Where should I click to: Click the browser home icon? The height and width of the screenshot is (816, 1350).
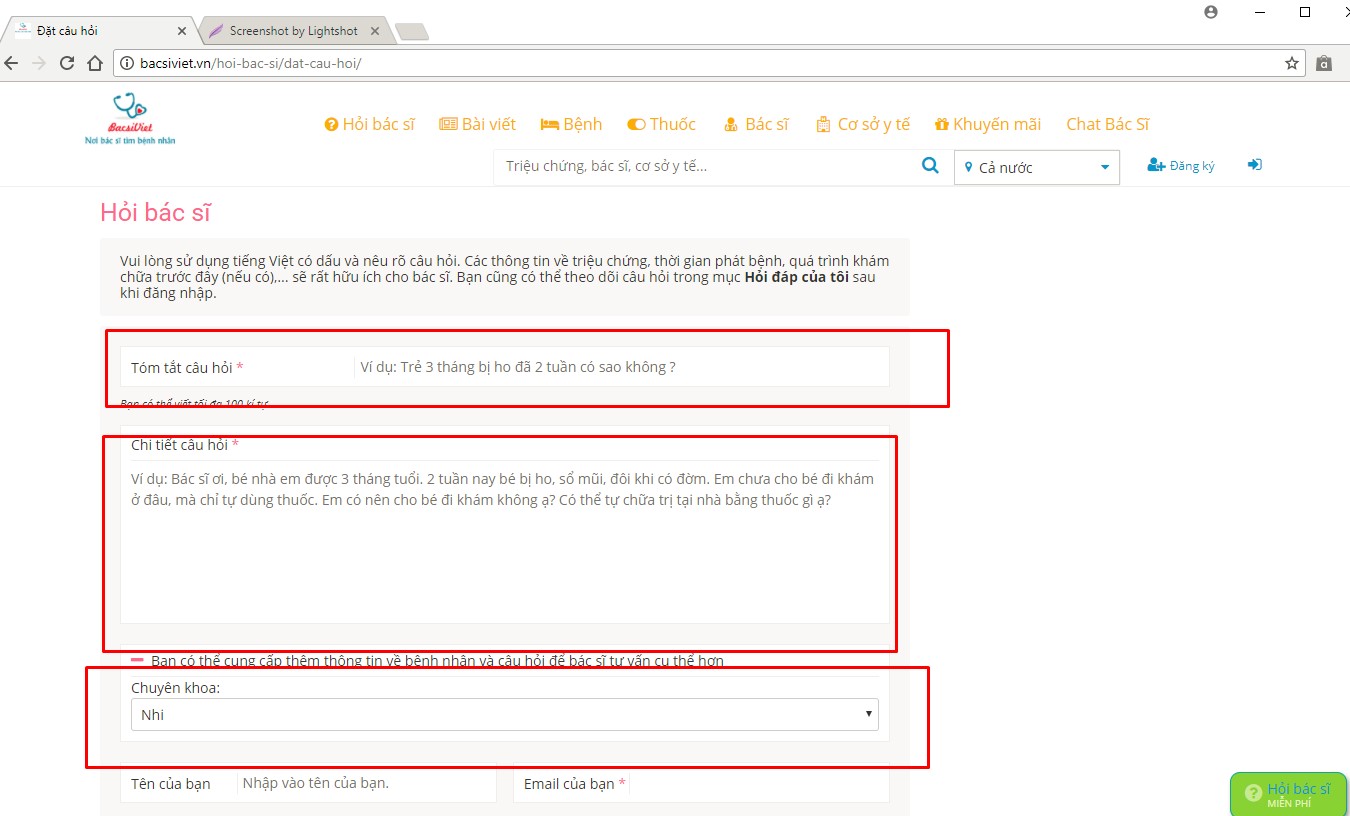click(x=95, y=63)
